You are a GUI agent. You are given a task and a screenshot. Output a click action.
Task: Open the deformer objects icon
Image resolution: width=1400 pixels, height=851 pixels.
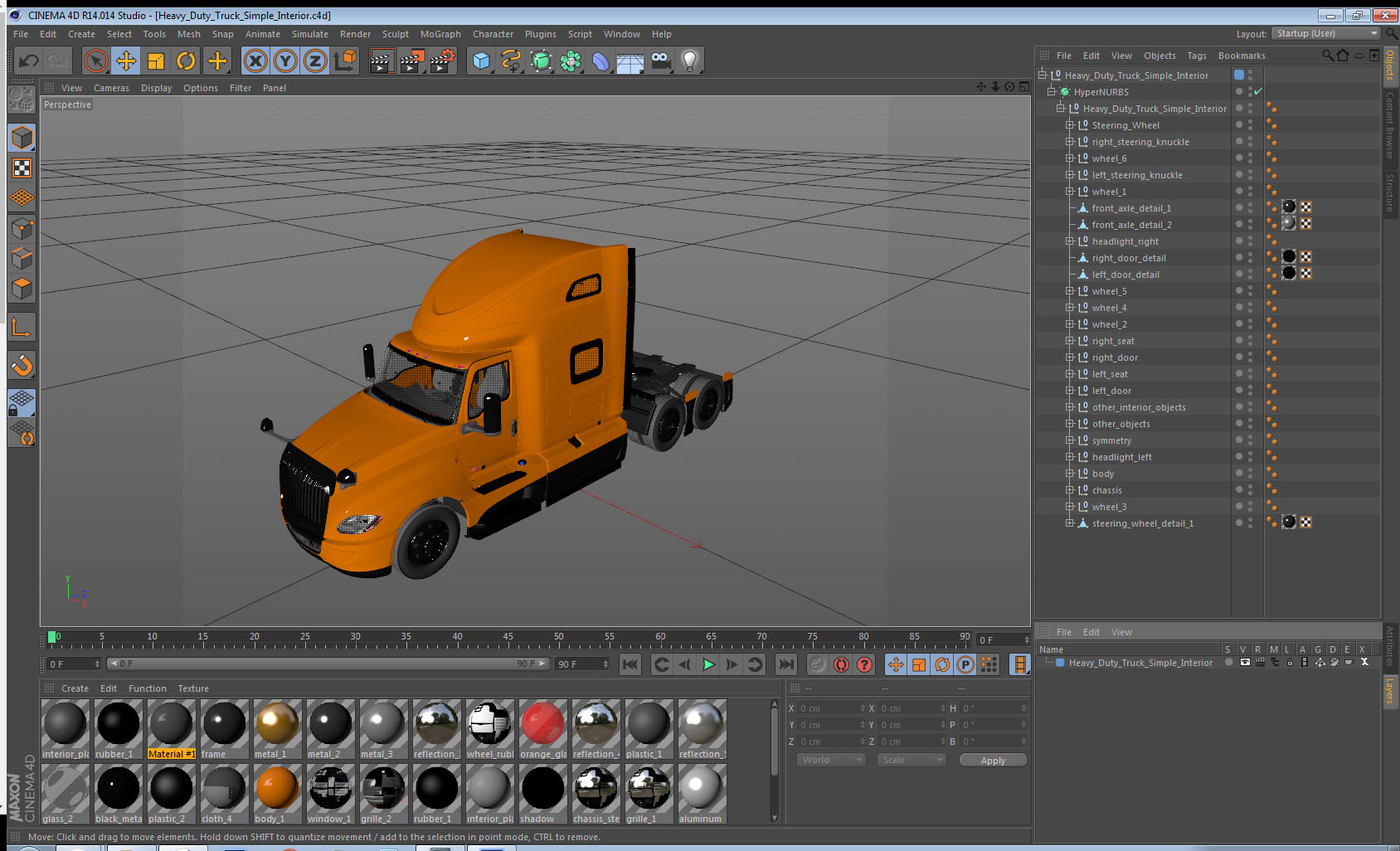click(x=601, y=61)
